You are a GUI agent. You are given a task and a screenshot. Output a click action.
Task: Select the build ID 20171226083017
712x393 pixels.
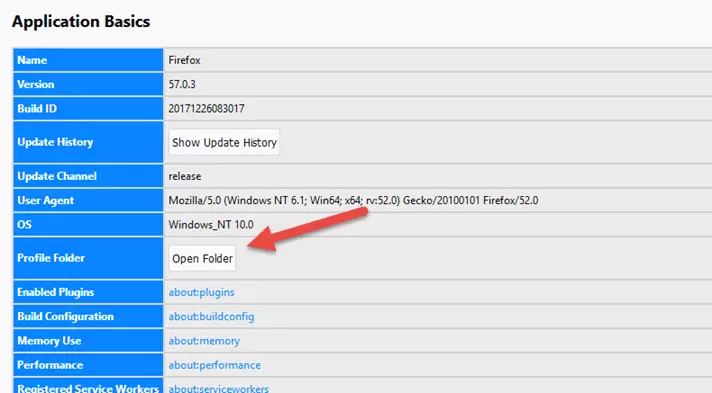click(206, 109)
